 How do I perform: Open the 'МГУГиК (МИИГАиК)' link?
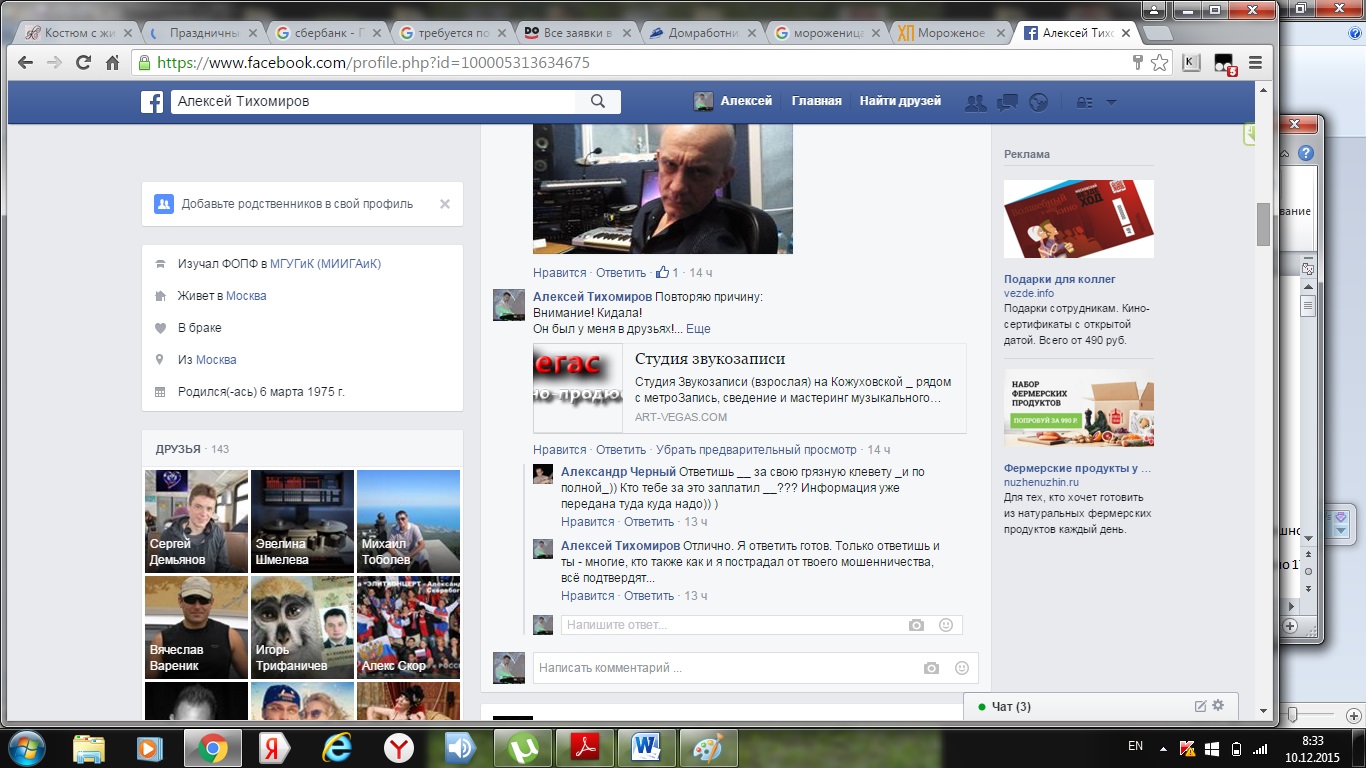[325, 264]
